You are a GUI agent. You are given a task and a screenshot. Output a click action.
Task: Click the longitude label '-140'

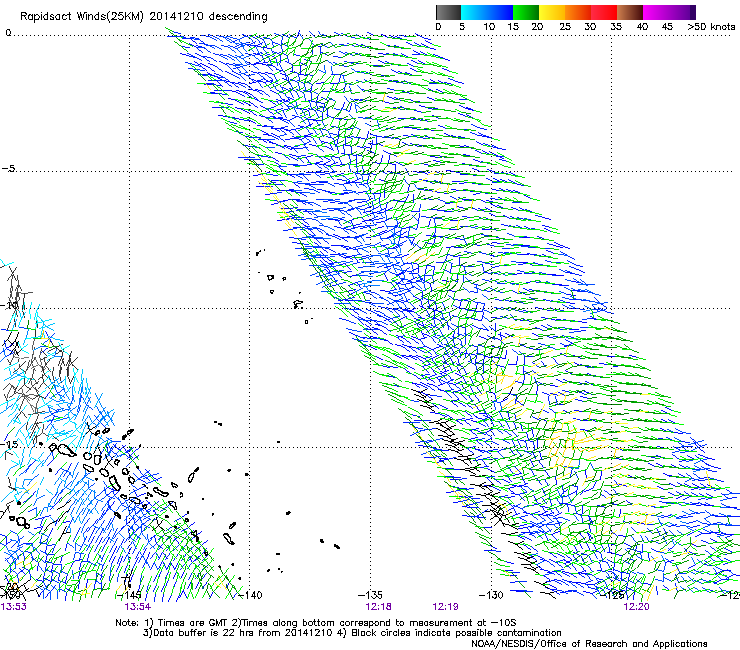[250, 595]
